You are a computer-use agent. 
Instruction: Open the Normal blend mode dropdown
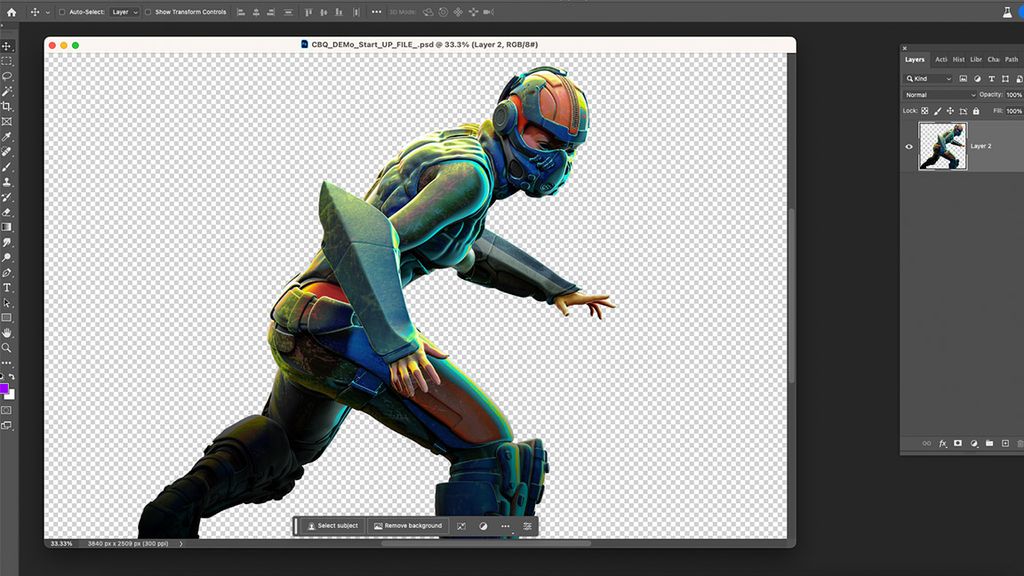pyautogui.click(x=935, y=94)
